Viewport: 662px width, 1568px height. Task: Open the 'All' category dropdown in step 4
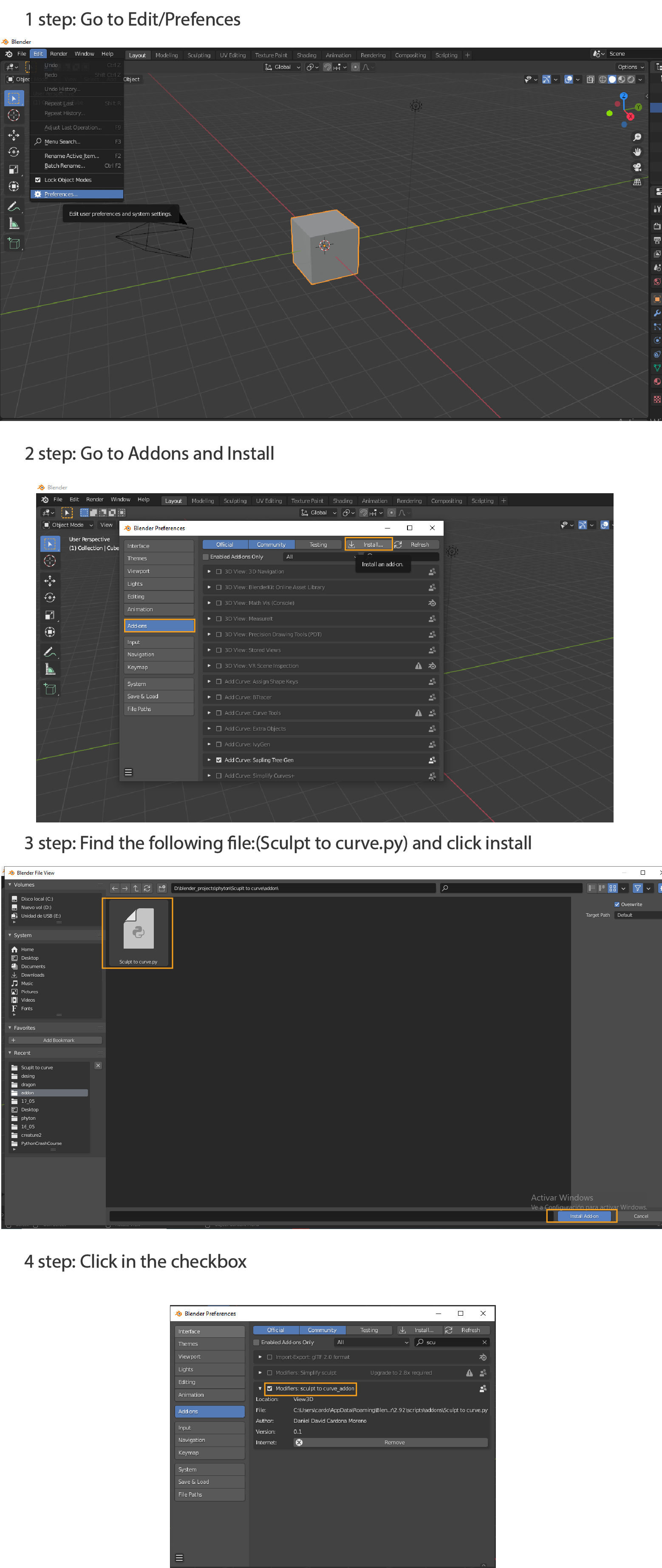point(372,1342)
